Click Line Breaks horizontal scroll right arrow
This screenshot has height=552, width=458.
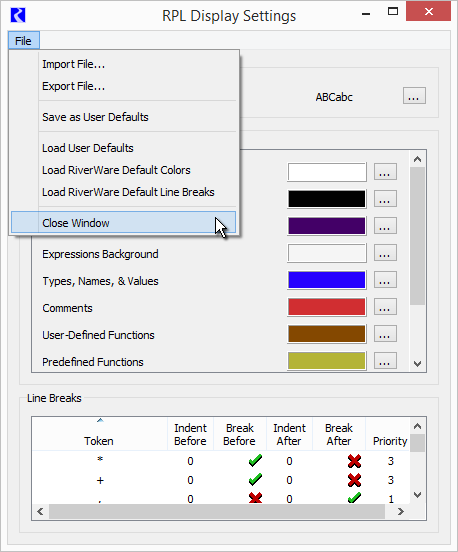[x=401, y=511]
